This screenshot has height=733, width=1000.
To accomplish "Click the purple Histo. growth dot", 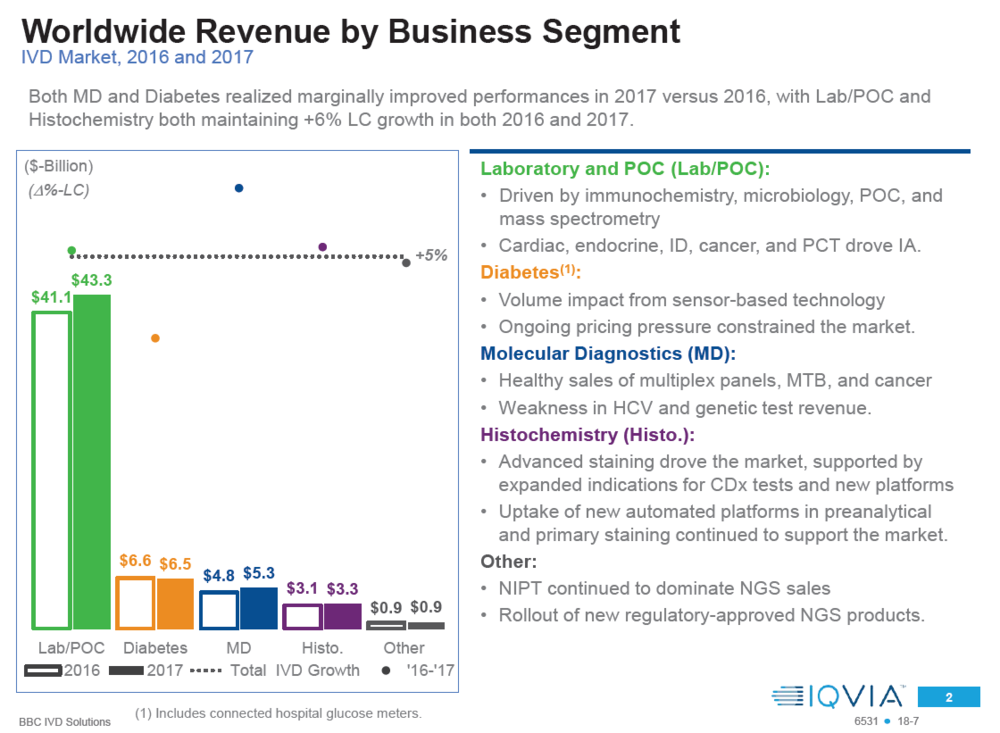I will coord(323,247).
